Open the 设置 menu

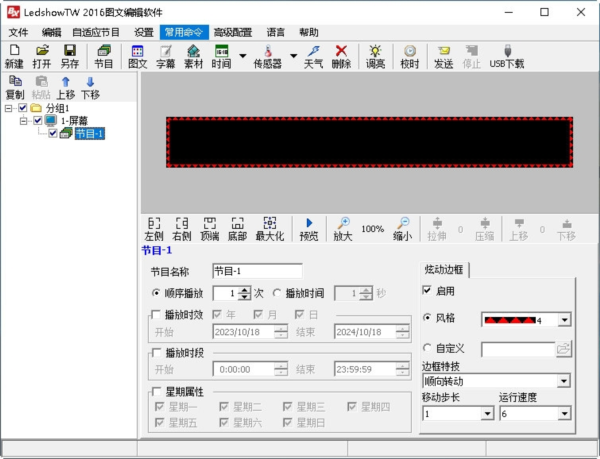tap(144, 32)
